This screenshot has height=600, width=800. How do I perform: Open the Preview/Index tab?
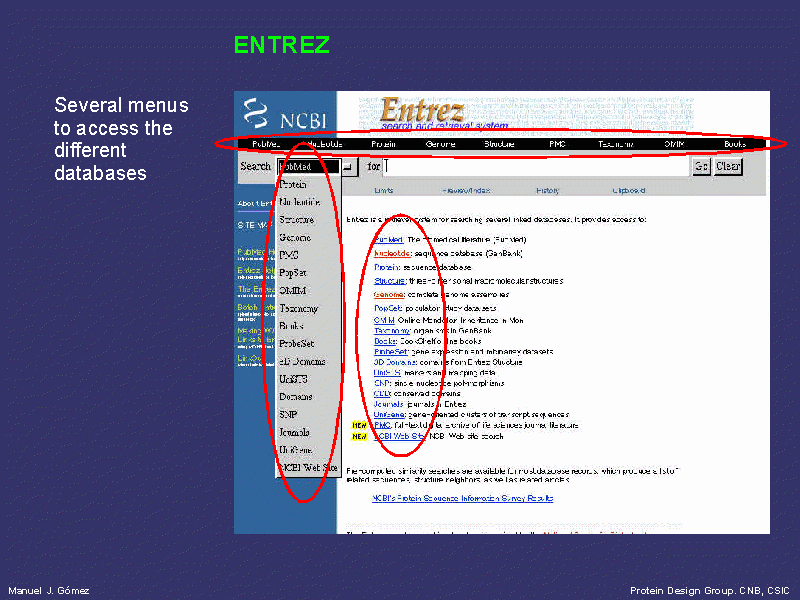(x=466, y=191)
